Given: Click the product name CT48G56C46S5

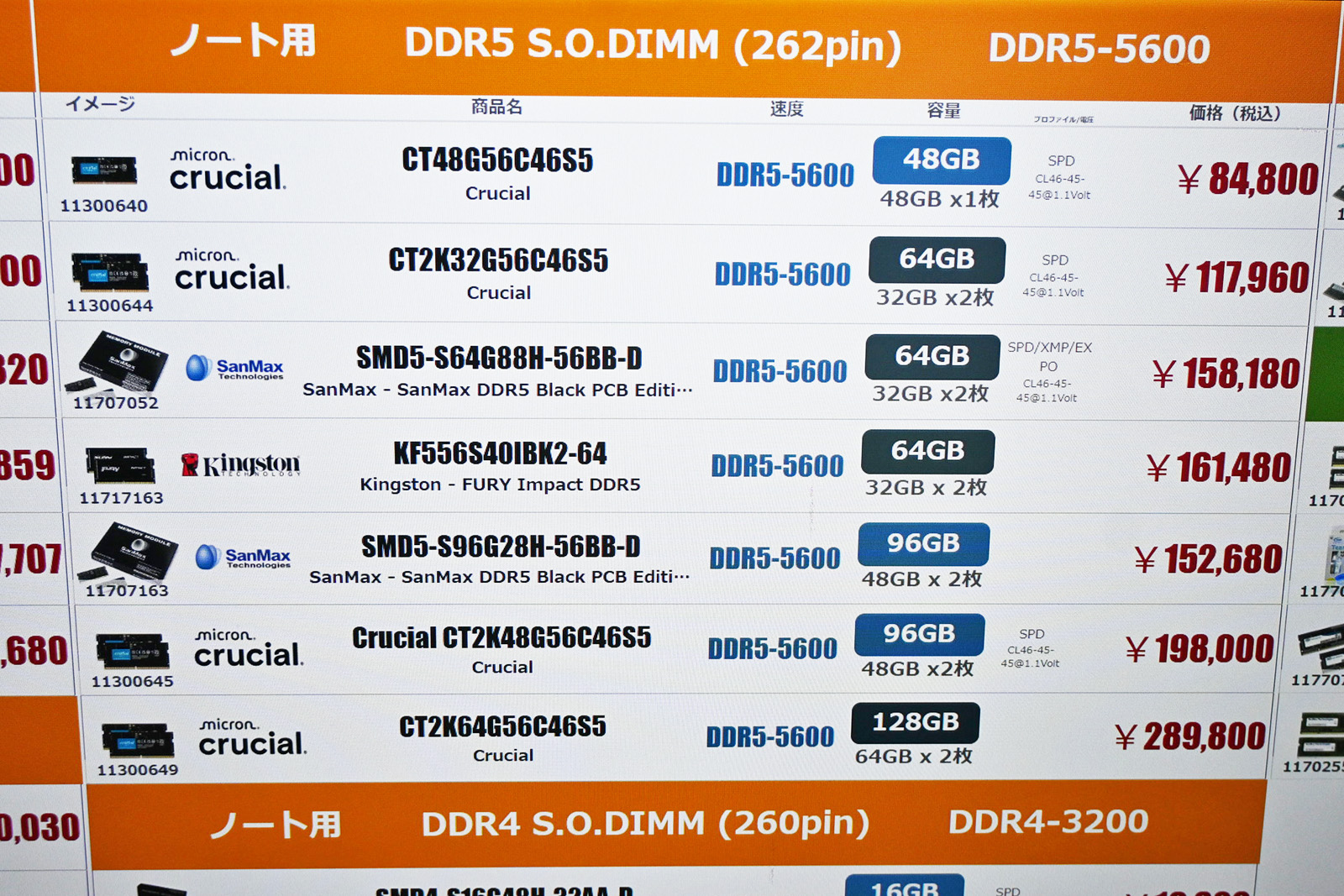Looking at the screenshot, I should (x=497, y=160).
